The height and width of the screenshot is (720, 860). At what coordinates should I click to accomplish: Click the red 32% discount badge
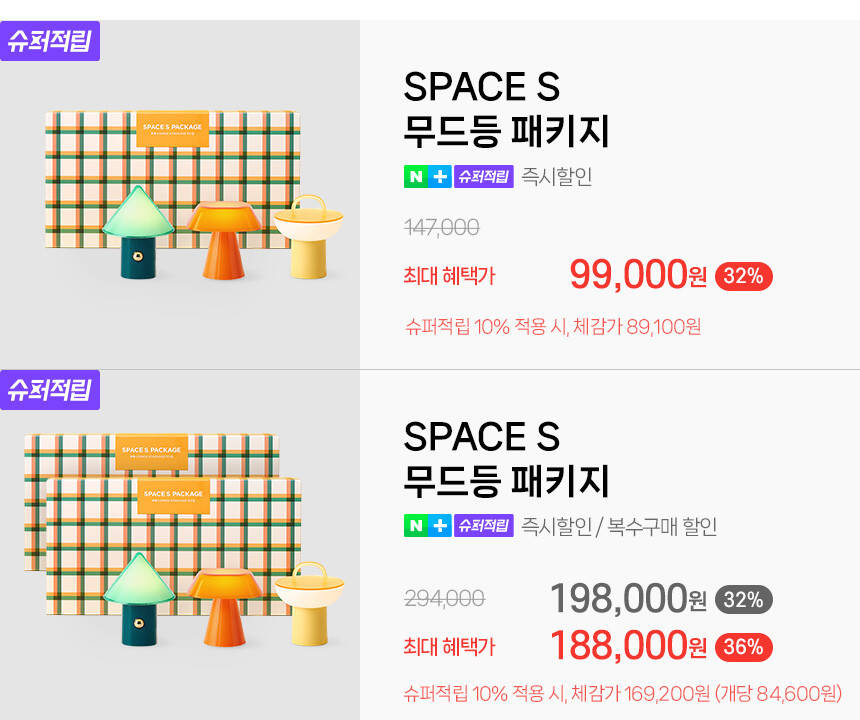[x=743, y=276]
